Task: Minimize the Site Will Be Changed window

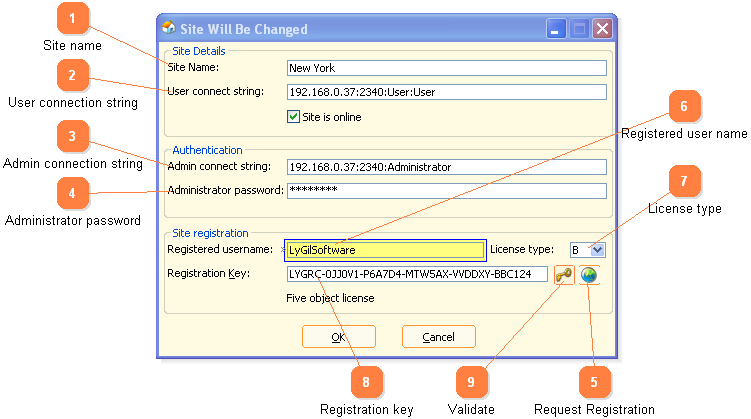Action: [x=556, y=29]
